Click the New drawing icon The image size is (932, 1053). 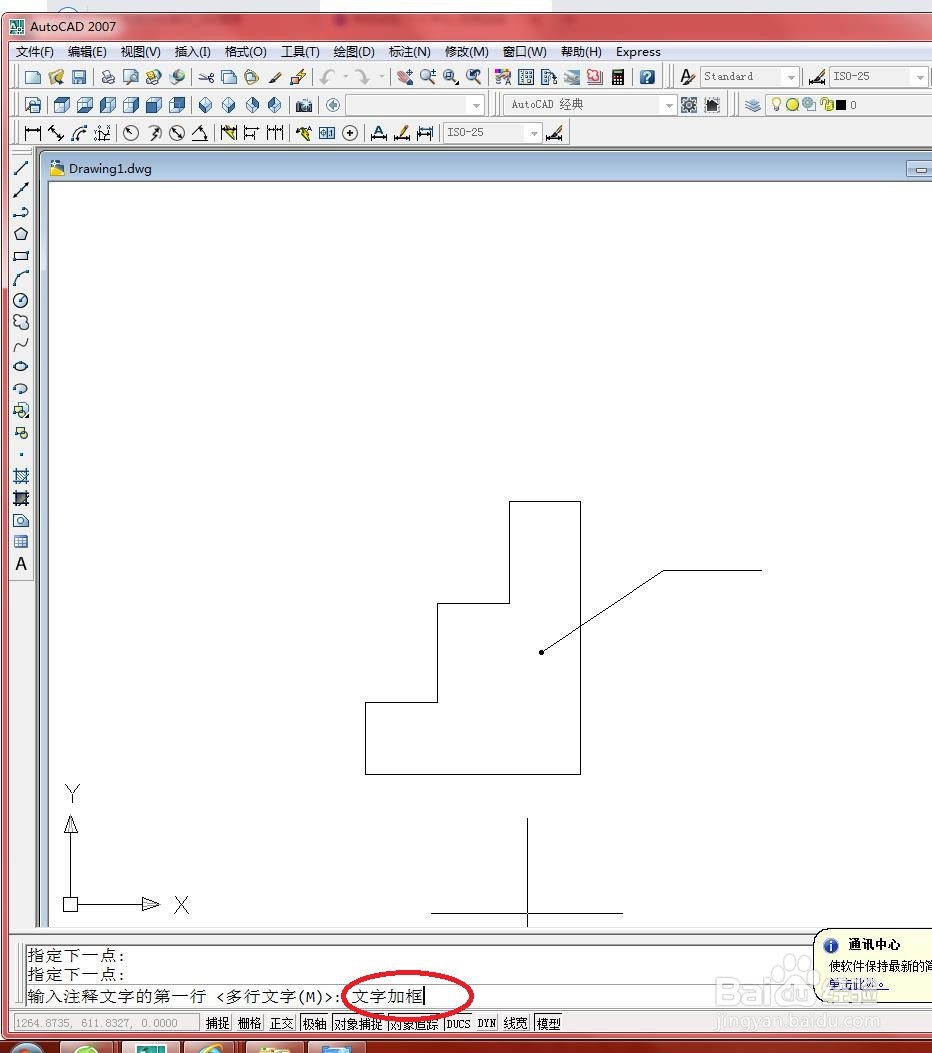[x=32, y=77]
